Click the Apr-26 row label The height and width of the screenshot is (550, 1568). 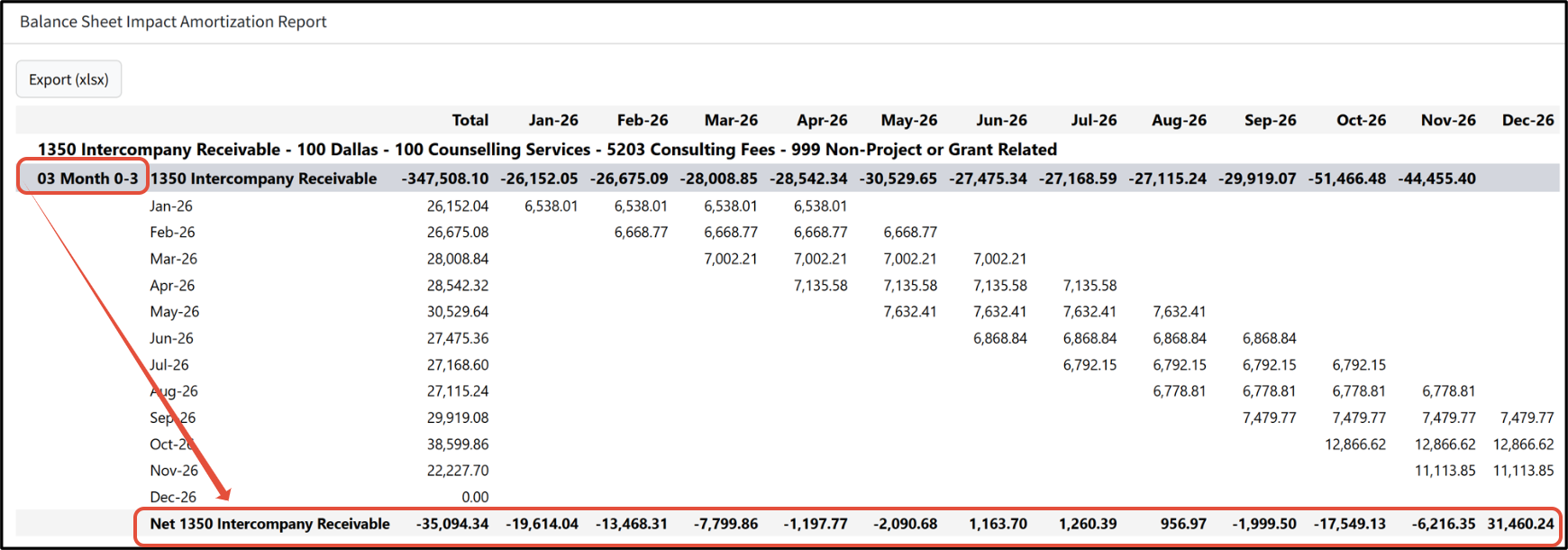click(x=172, y=286)
